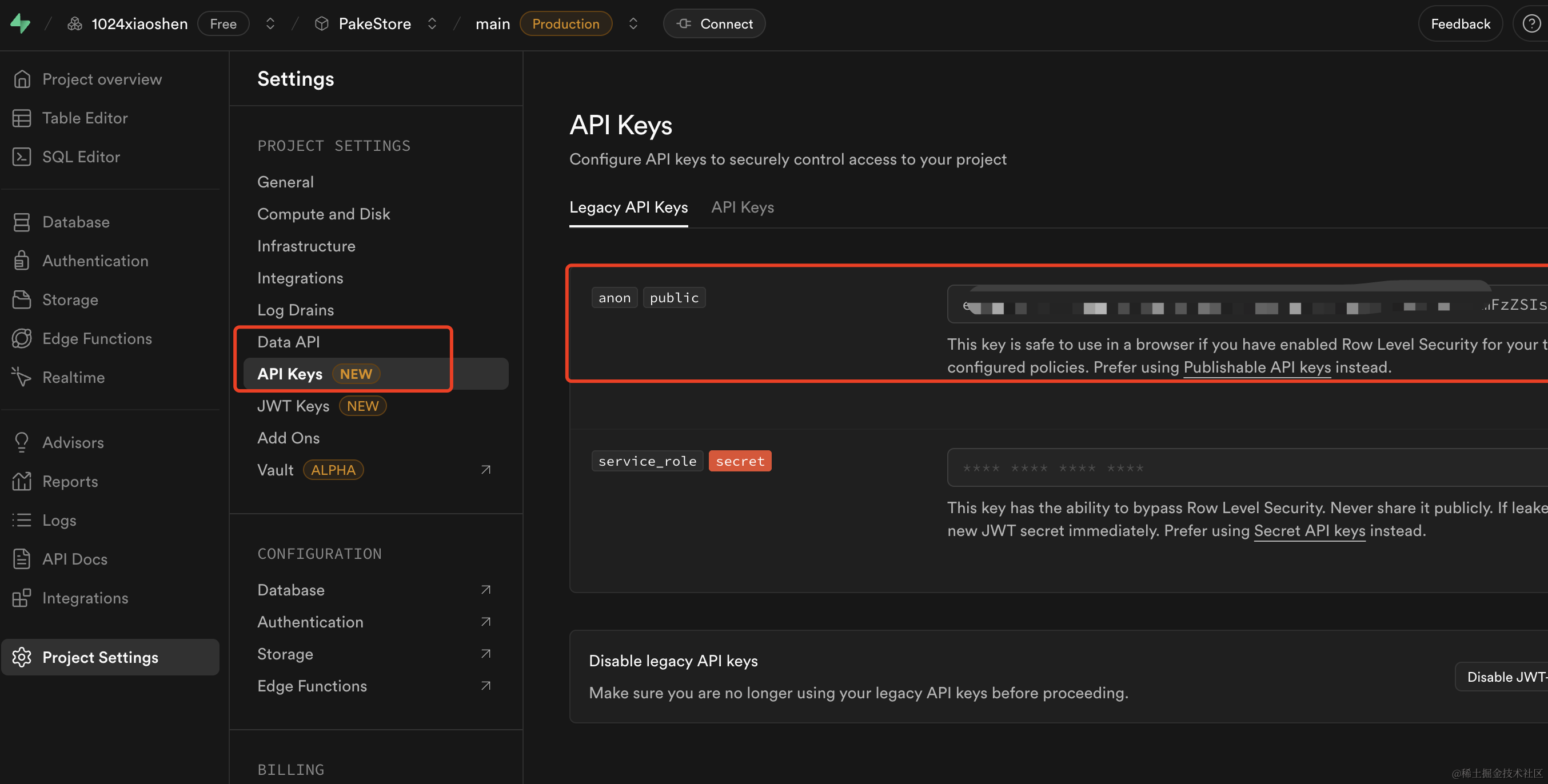
Task: Go to Edge Functions in sidebar
Action: [x=97, y=338]
